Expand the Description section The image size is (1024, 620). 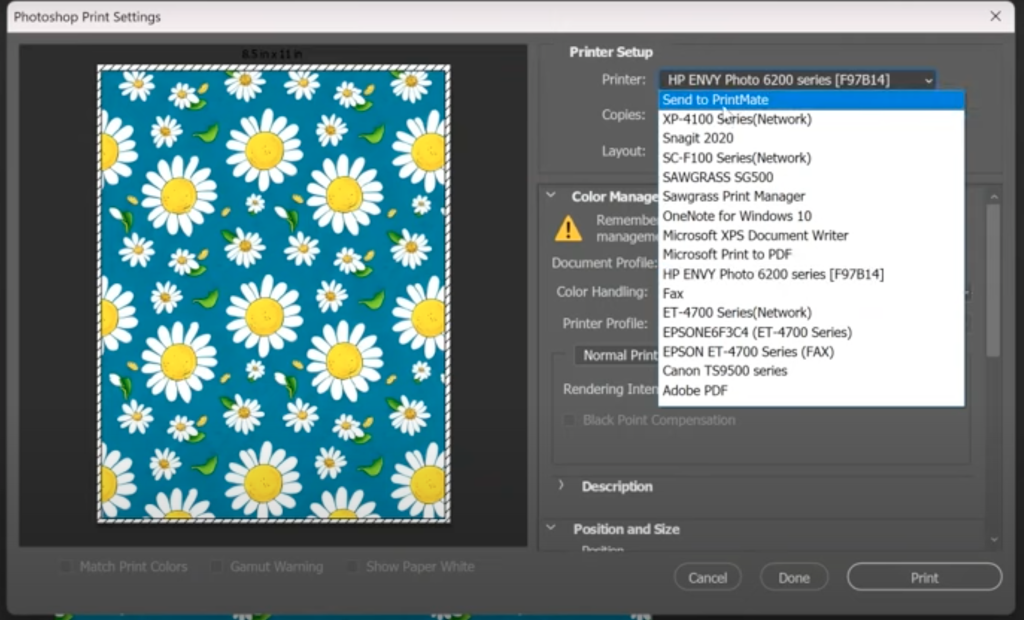click(x=561, y=486)
